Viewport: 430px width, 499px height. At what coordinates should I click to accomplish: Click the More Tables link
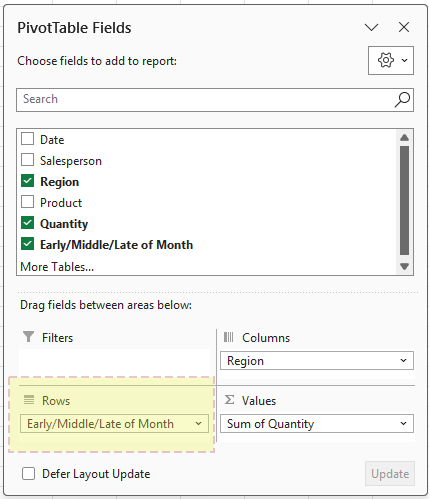click(57, 267)
